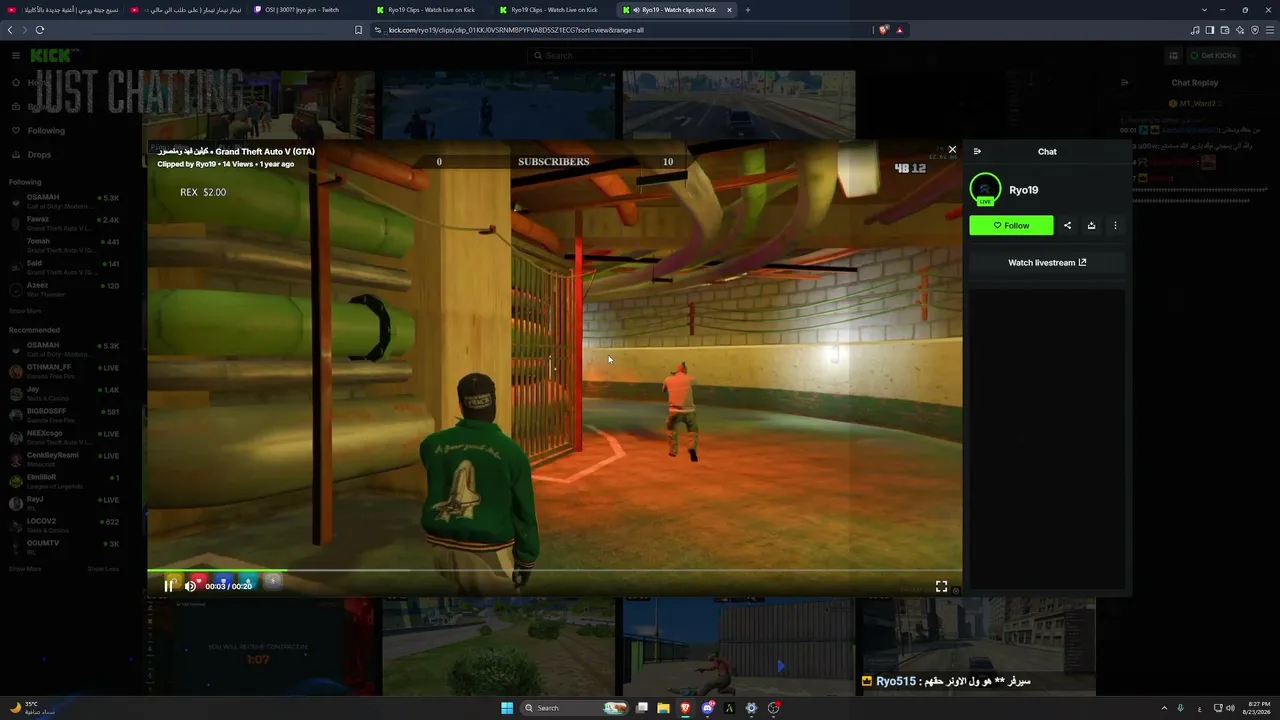The width and height of the screenshot is (1280, 720).
Task: Open Drops in the sidebar
Action: pos(40,155)
